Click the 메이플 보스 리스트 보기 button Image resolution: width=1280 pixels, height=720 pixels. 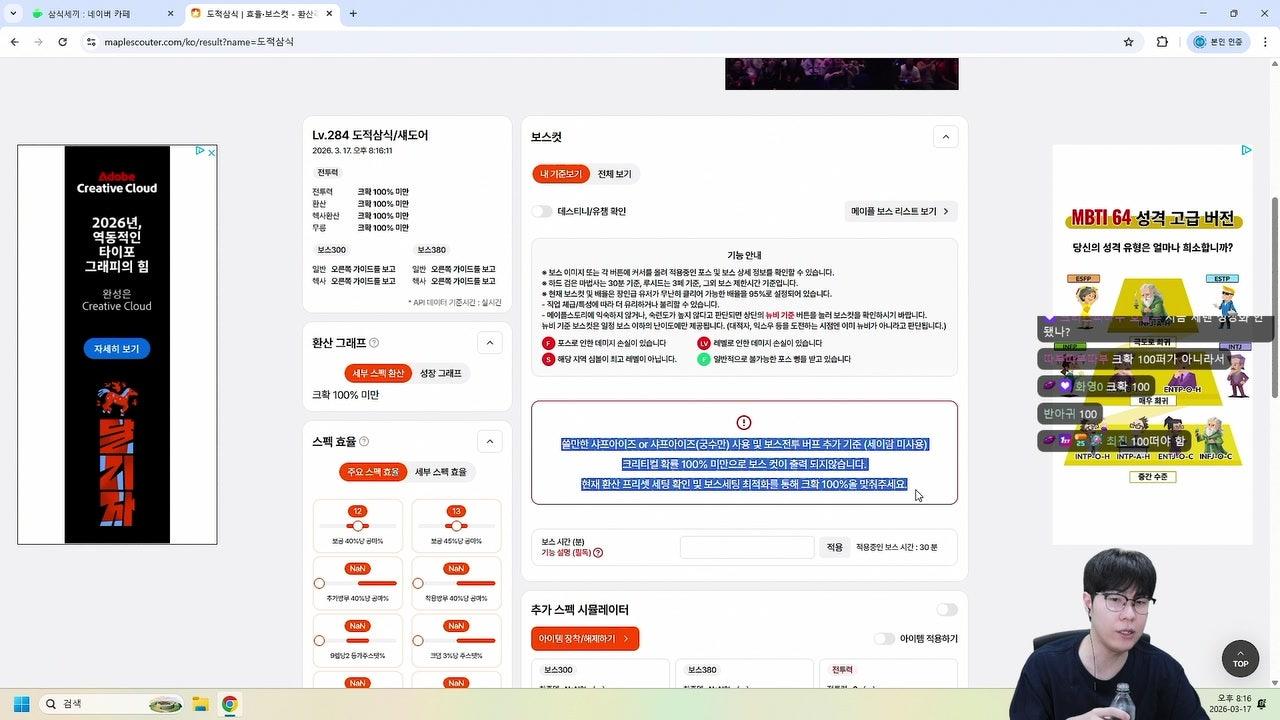(x=900, y=211)
